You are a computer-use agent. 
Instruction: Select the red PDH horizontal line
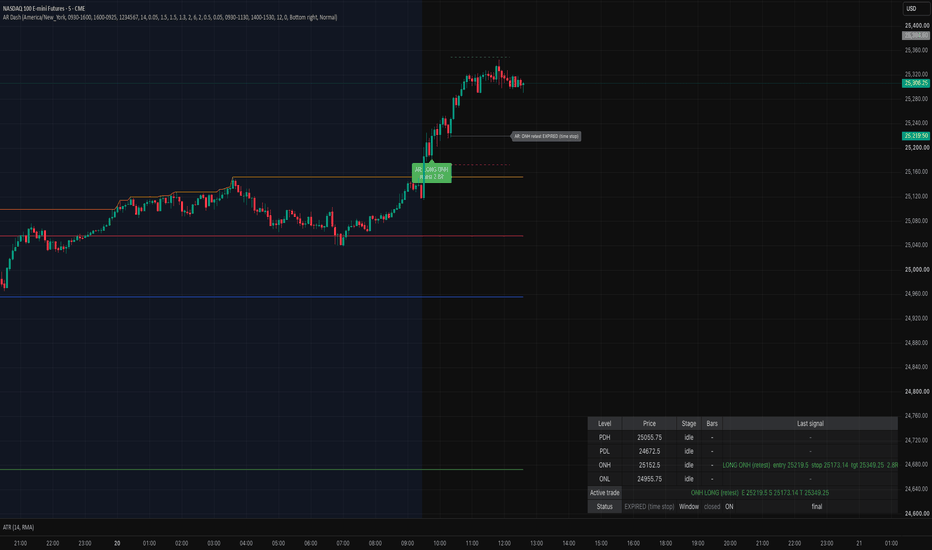pyautogui.click(x=262, y=236)
